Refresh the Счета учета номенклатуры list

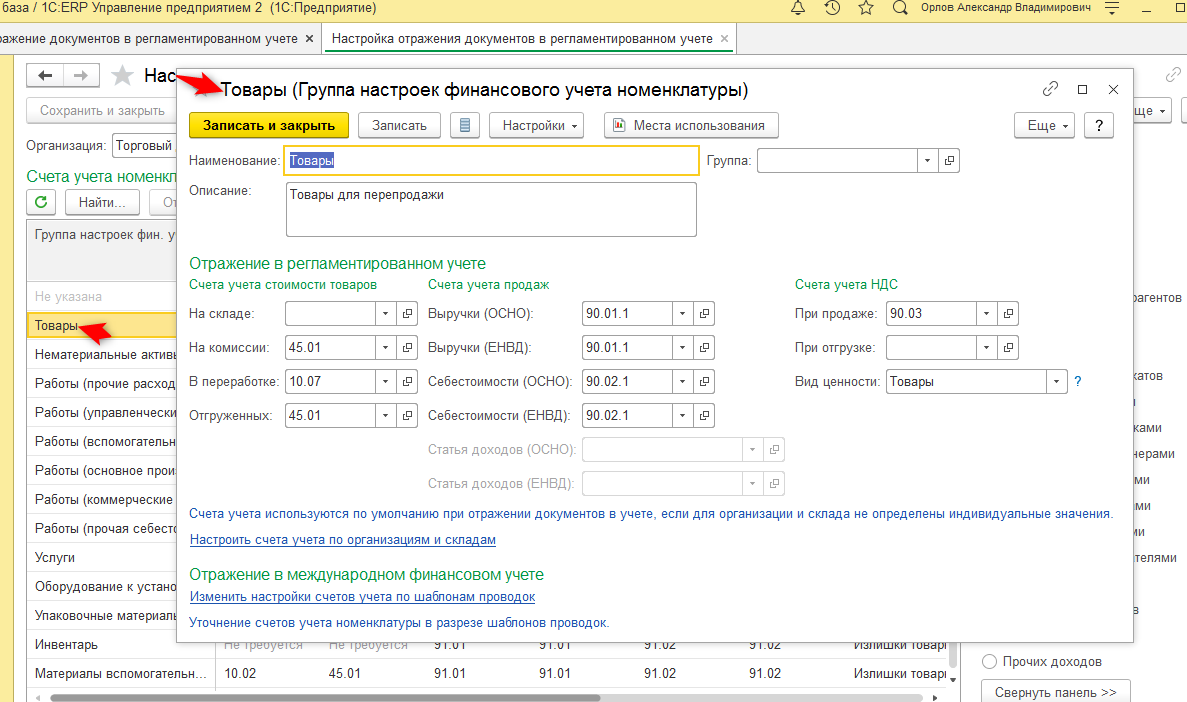pos(41,202)
